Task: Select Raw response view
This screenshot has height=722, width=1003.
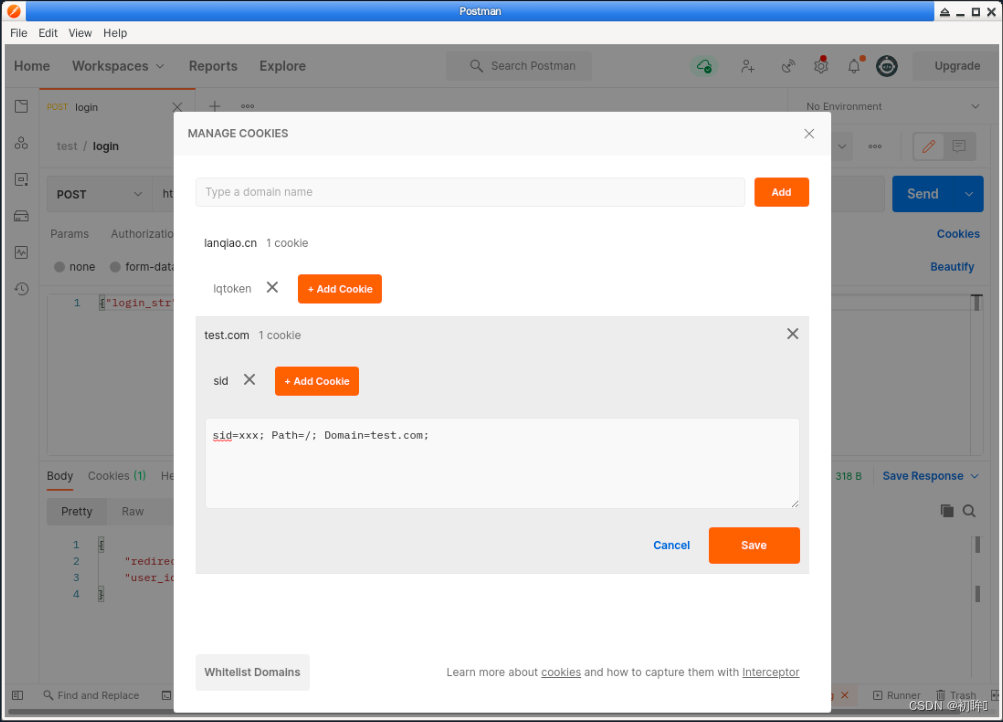Action: 132,512
